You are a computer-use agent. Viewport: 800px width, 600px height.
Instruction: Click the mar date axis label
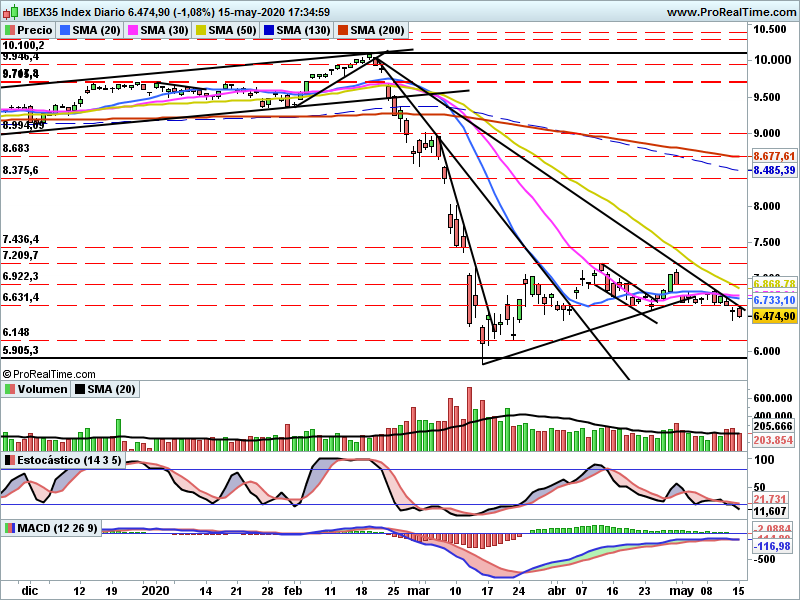(x=418, y=591)
